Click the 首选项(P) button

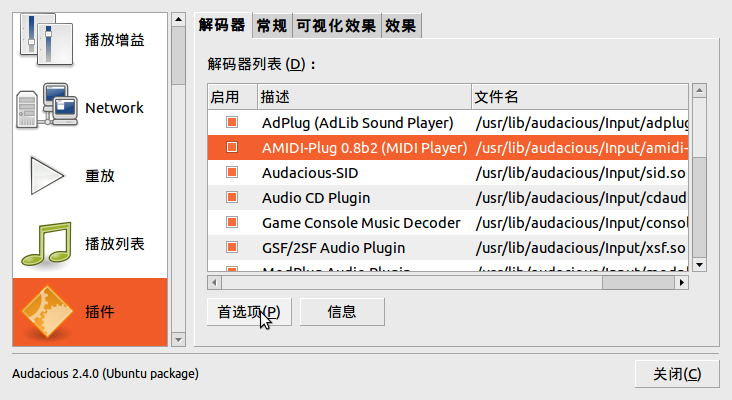click(249, 311)
